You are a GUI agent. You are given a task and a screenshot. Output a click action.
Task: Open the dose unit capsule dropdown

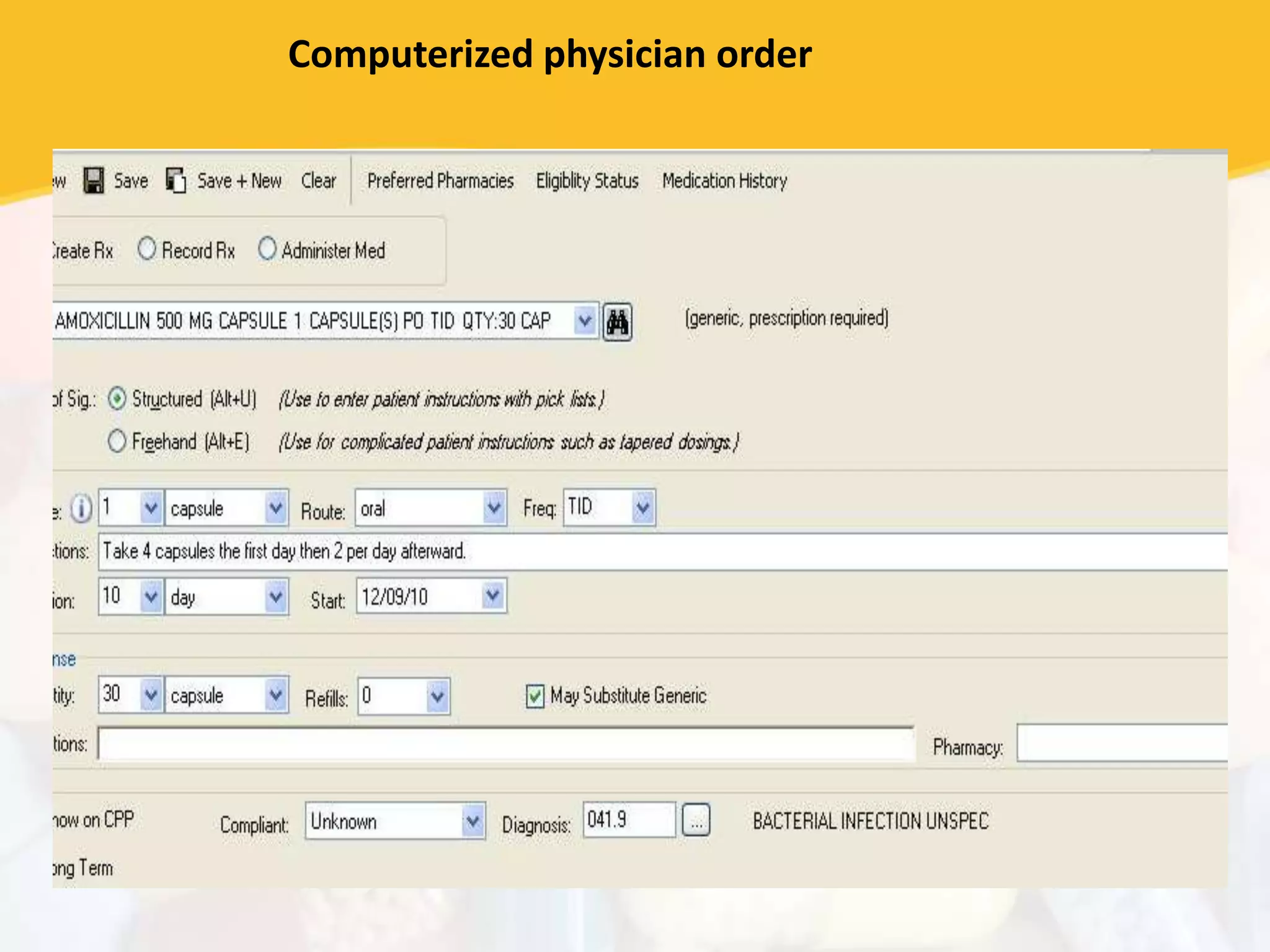point(276,508)
